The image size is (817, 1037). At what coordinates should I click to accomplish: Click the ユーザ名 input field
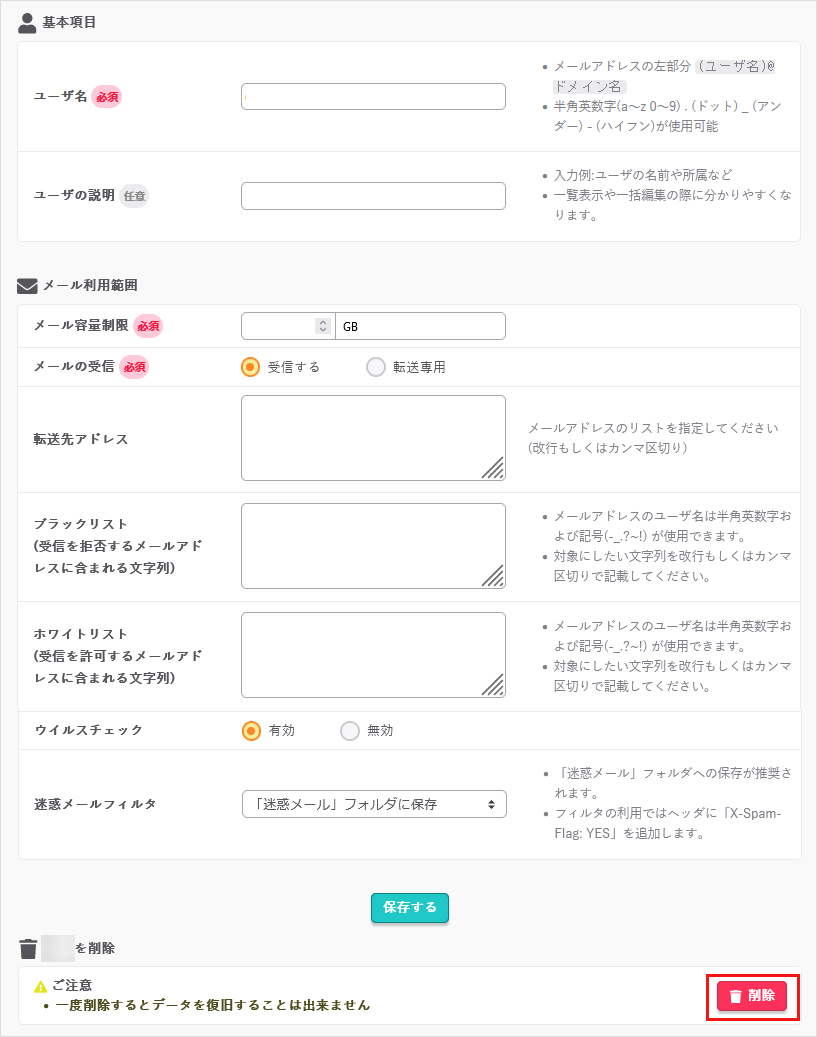click(372, 96)
